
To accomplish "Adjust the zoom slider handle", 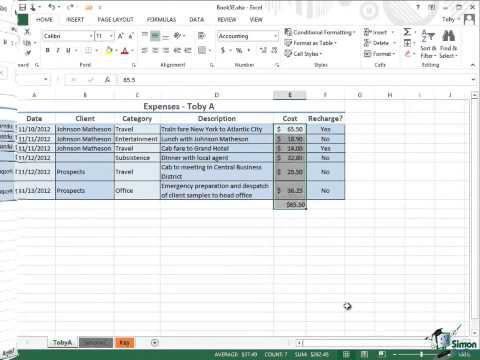I will tap(422, 354).
